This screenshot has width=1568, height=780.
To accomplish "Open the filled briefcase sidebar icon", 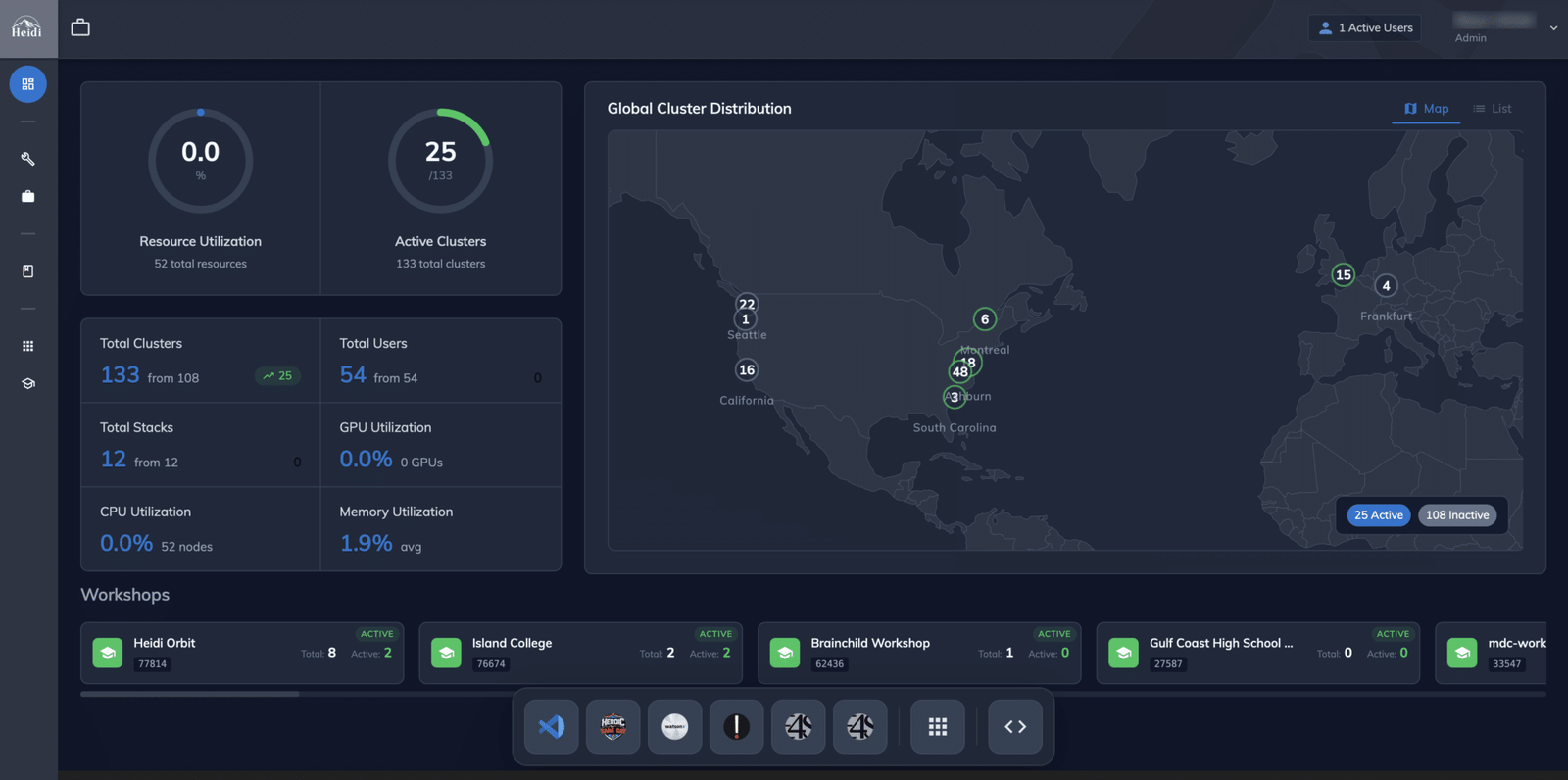I will tap(27, 197).
